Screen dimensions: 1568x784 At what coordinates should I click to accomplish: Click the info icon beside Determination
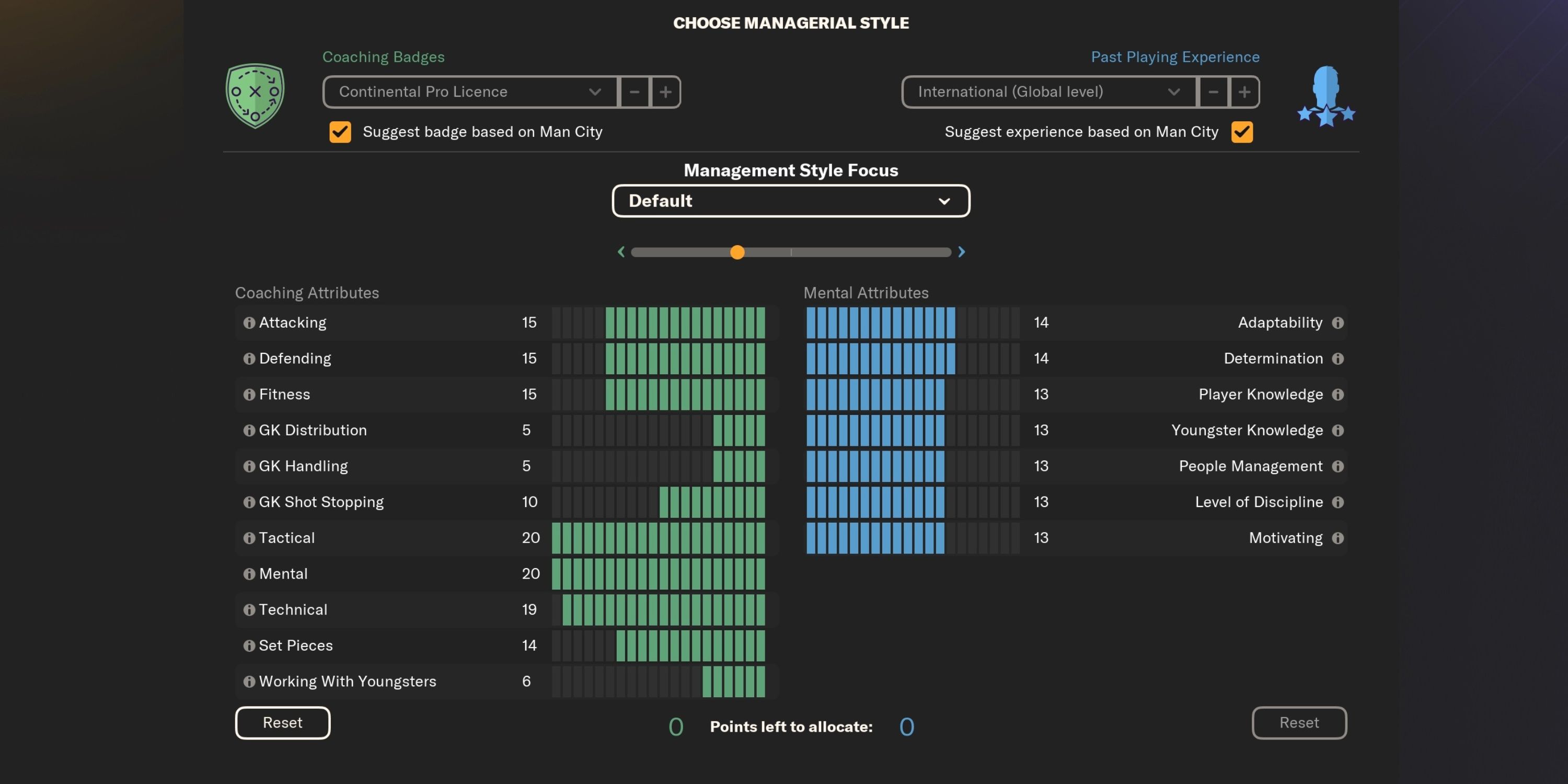[x=1338, y=359]
